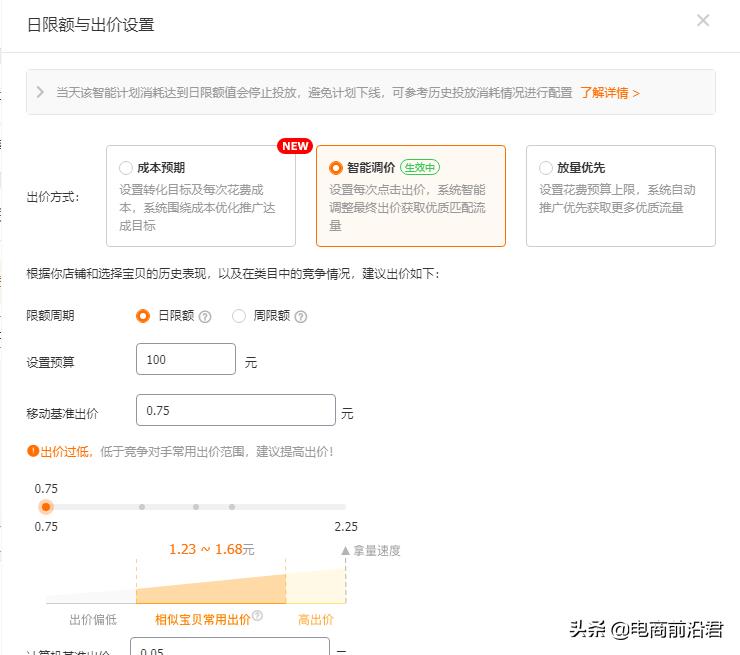Click the help icon beside 相似宝贝常用出价

pyautogui.click(x=257, y=615)
